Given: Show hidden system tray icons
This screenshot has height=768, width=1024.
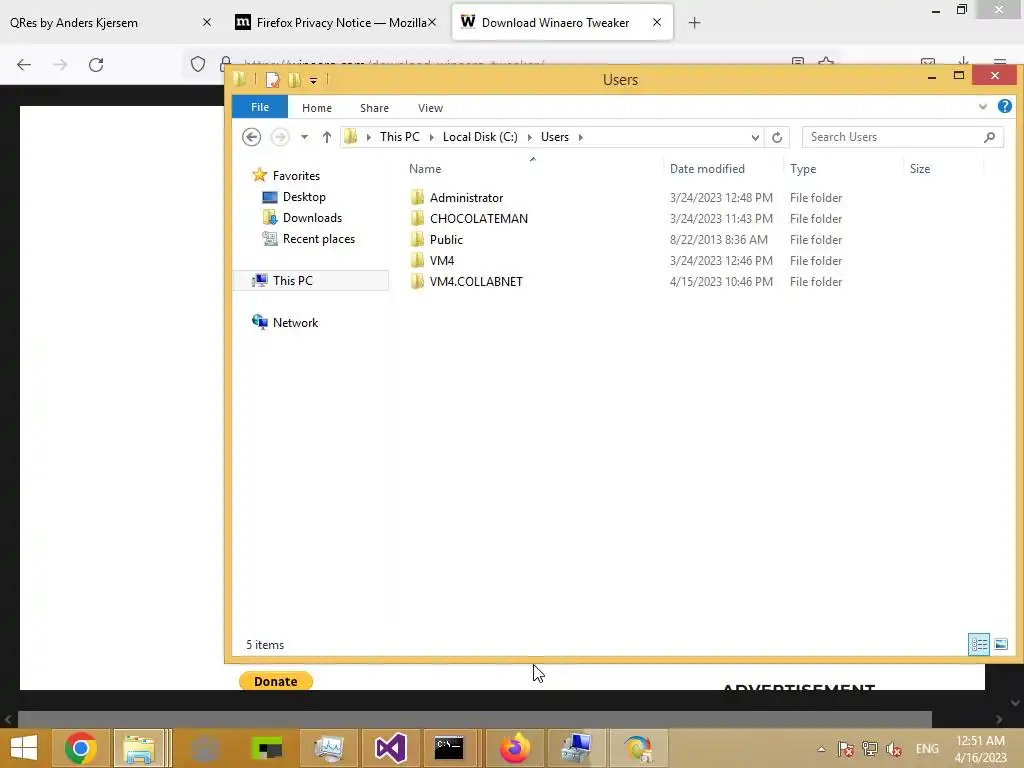Looking at the screenshot, I should click(x=821, y=749).
